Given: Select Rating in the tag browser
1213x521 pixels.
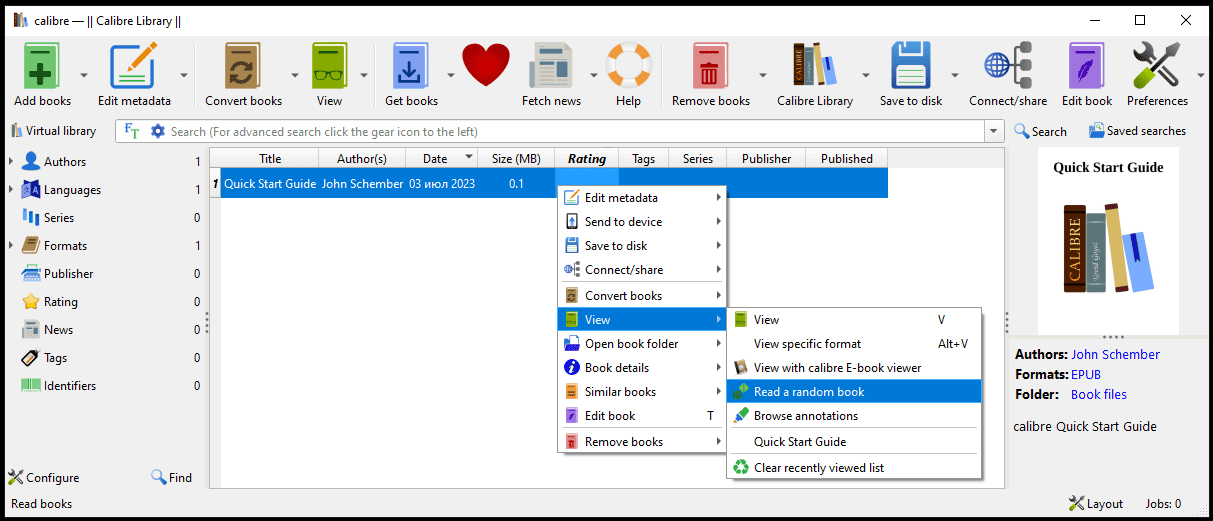Looking at the screenshot, I should (x=61, y=301).
